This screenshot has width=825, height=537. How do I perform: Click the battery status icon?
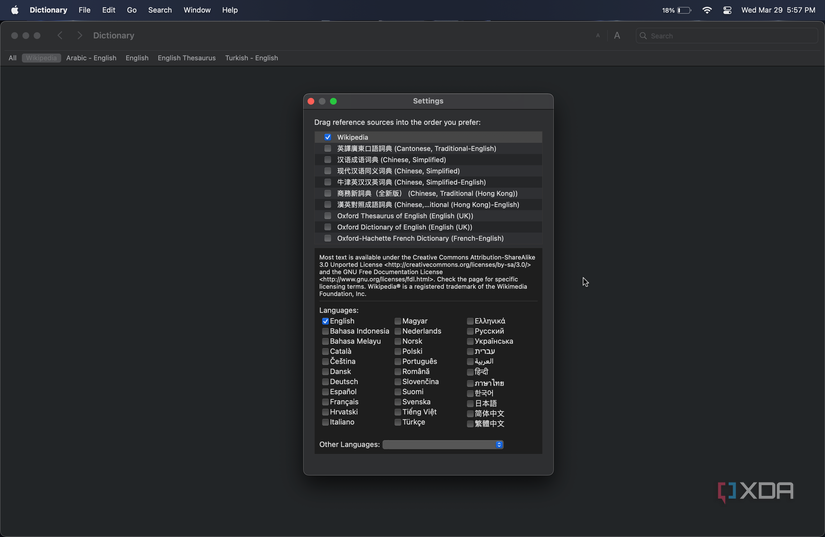click(x=684, y=10)
